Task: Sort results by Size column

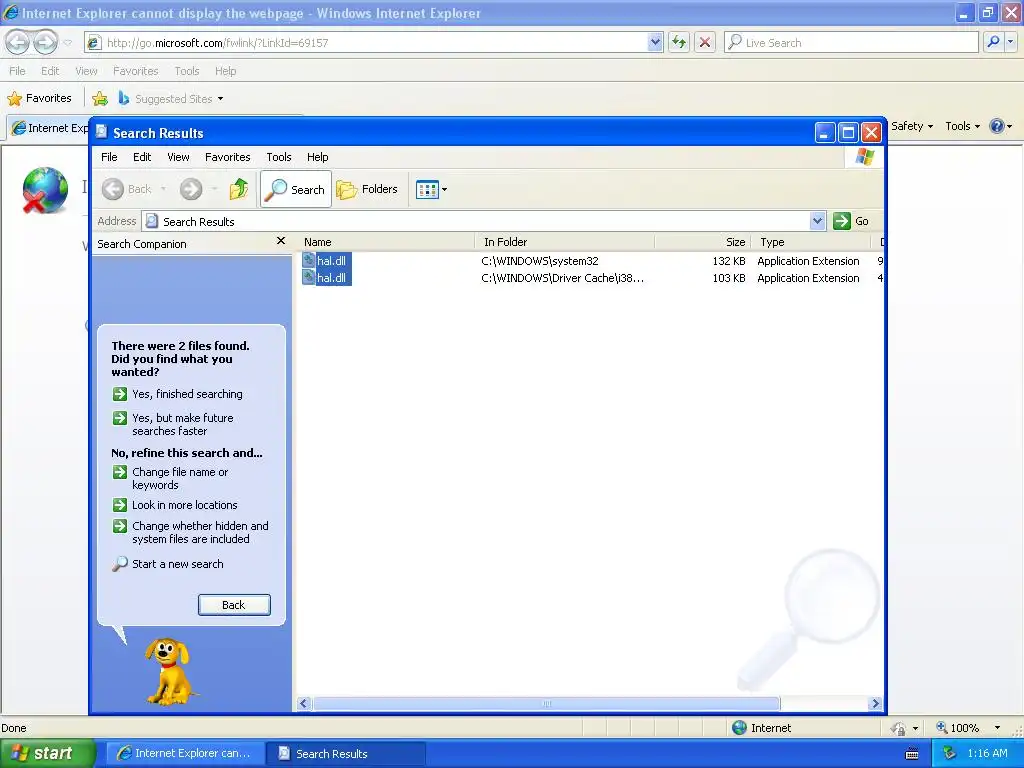Action: coord(702,242)
